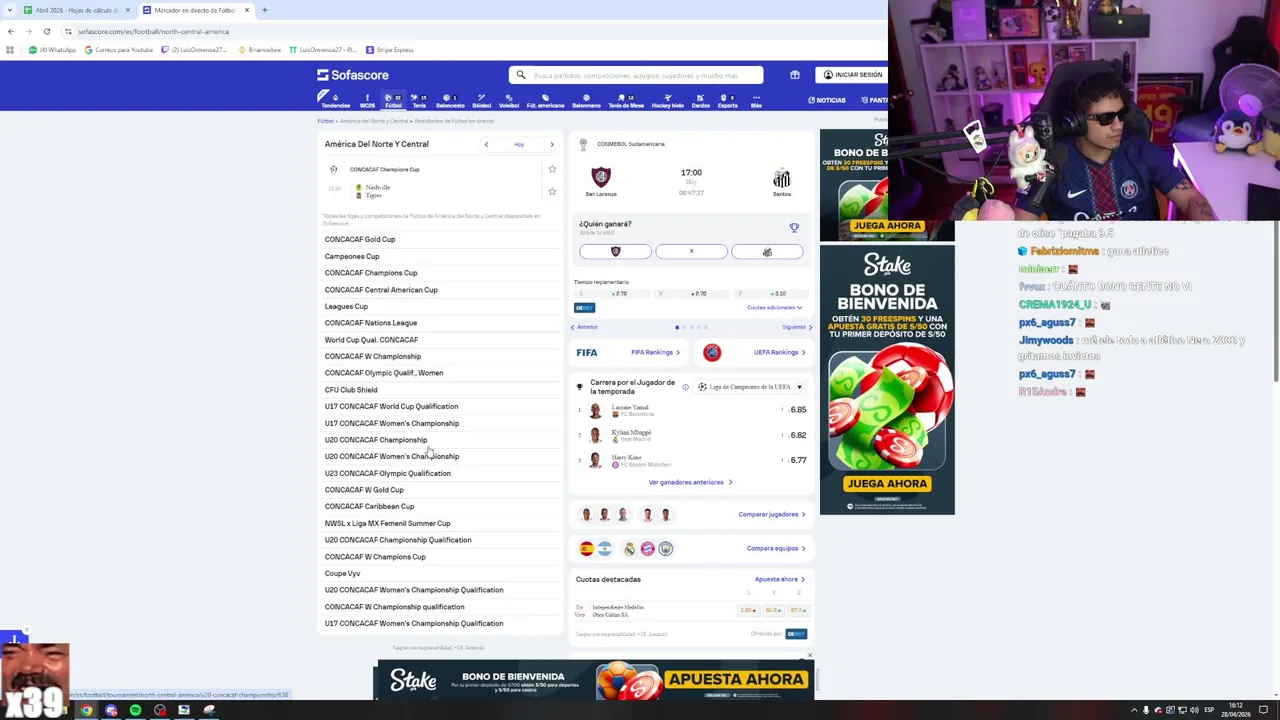Open the WC26 category icon

click(367, 101)
